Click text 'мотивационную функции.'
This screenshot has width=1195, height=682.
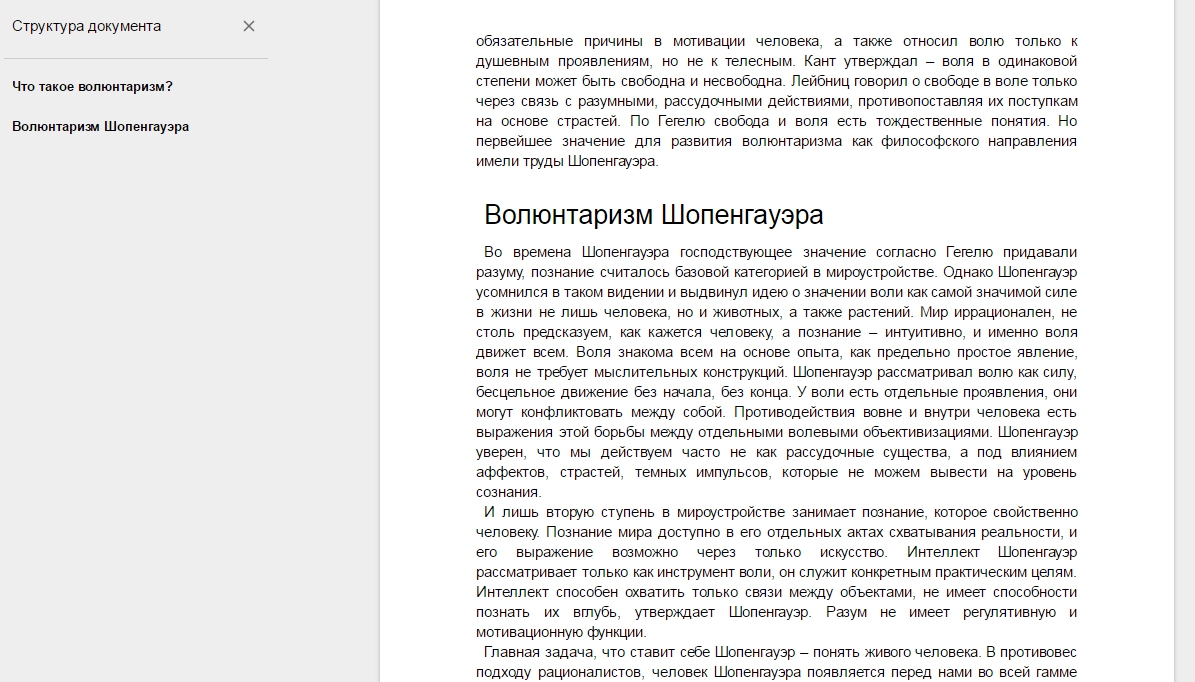coord(561,632)
